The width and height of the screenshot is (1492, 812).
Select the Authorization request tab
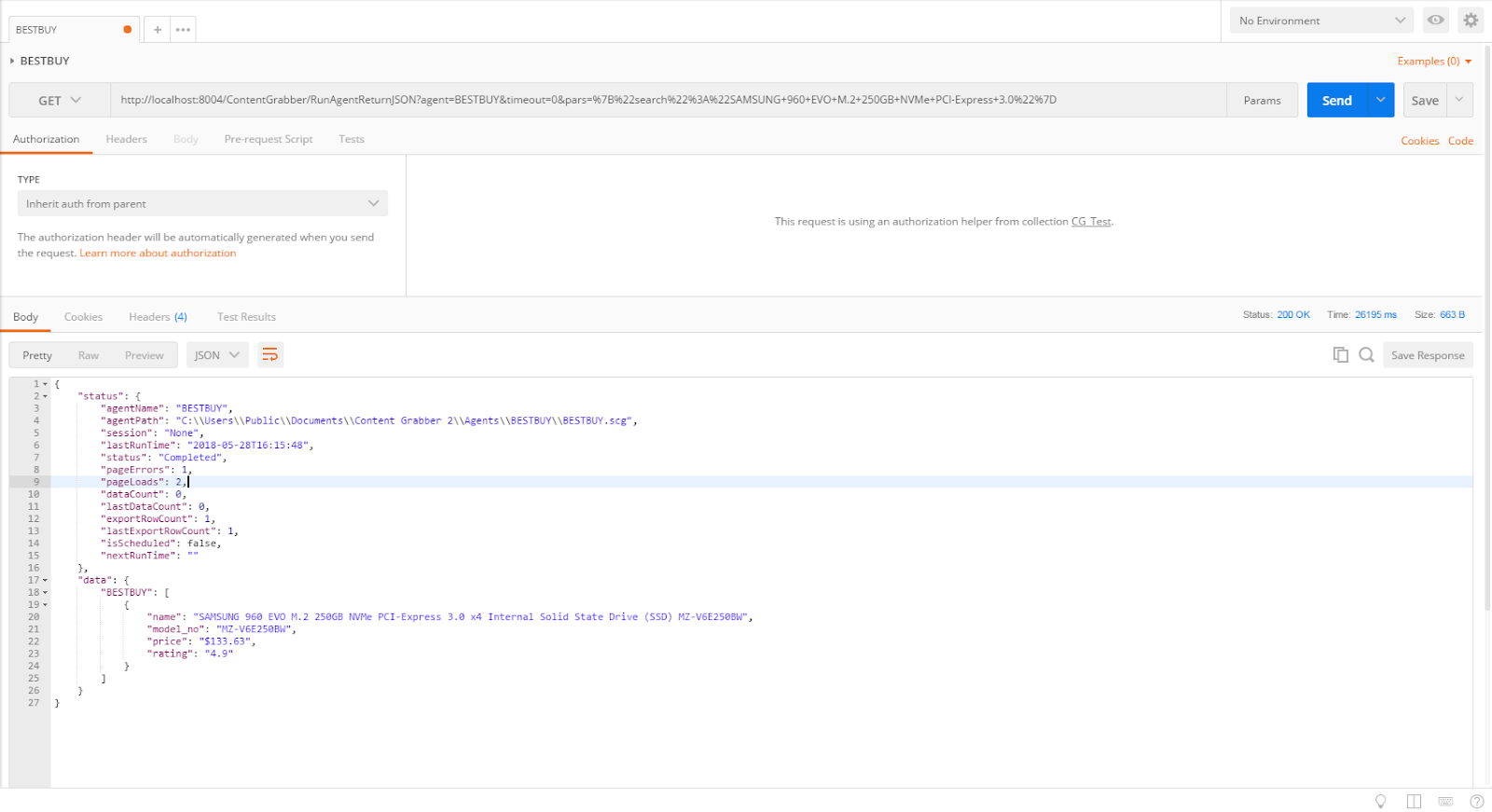46,139
